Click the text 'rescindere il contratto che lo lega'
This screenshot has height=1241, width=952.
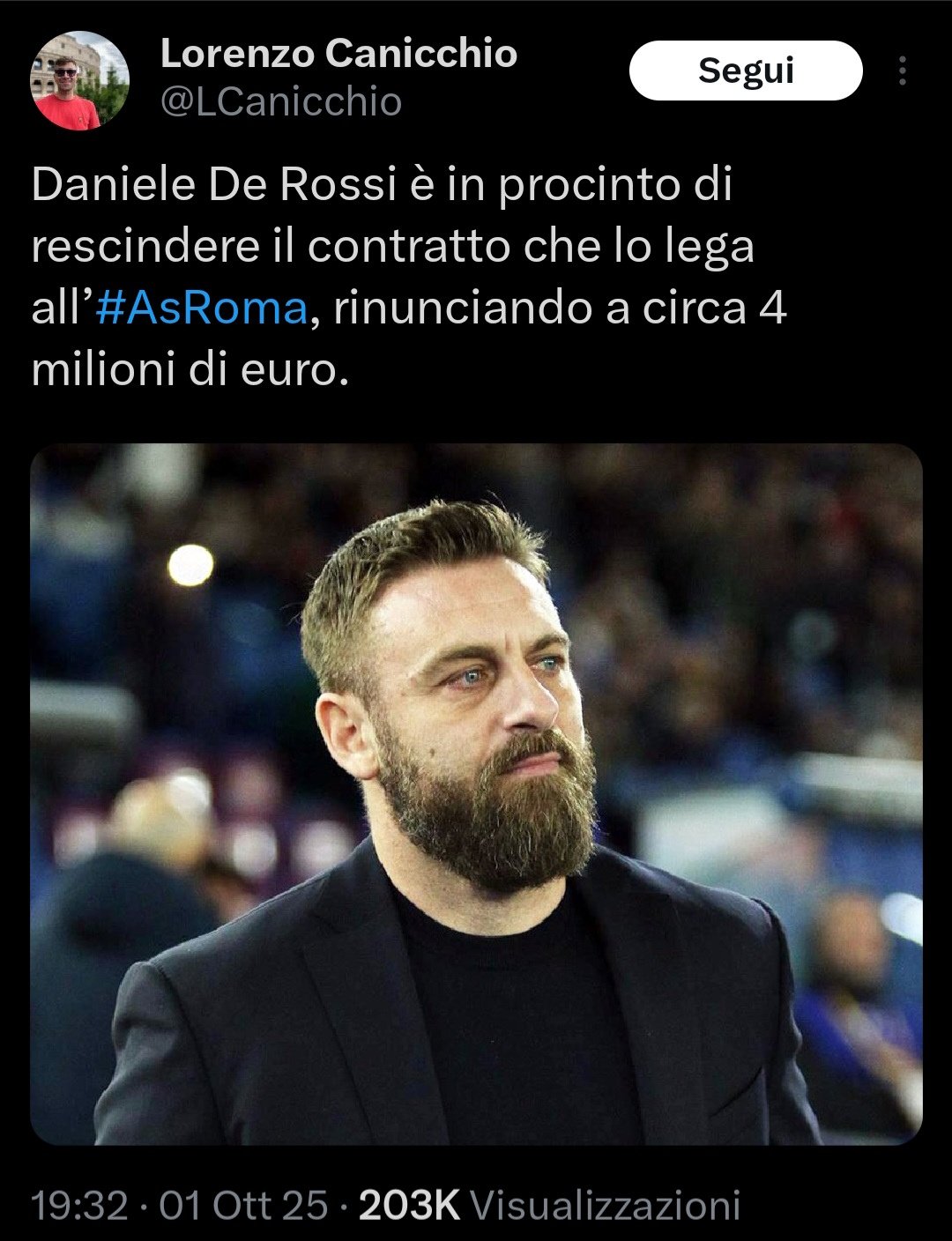[x=393, y=247]
